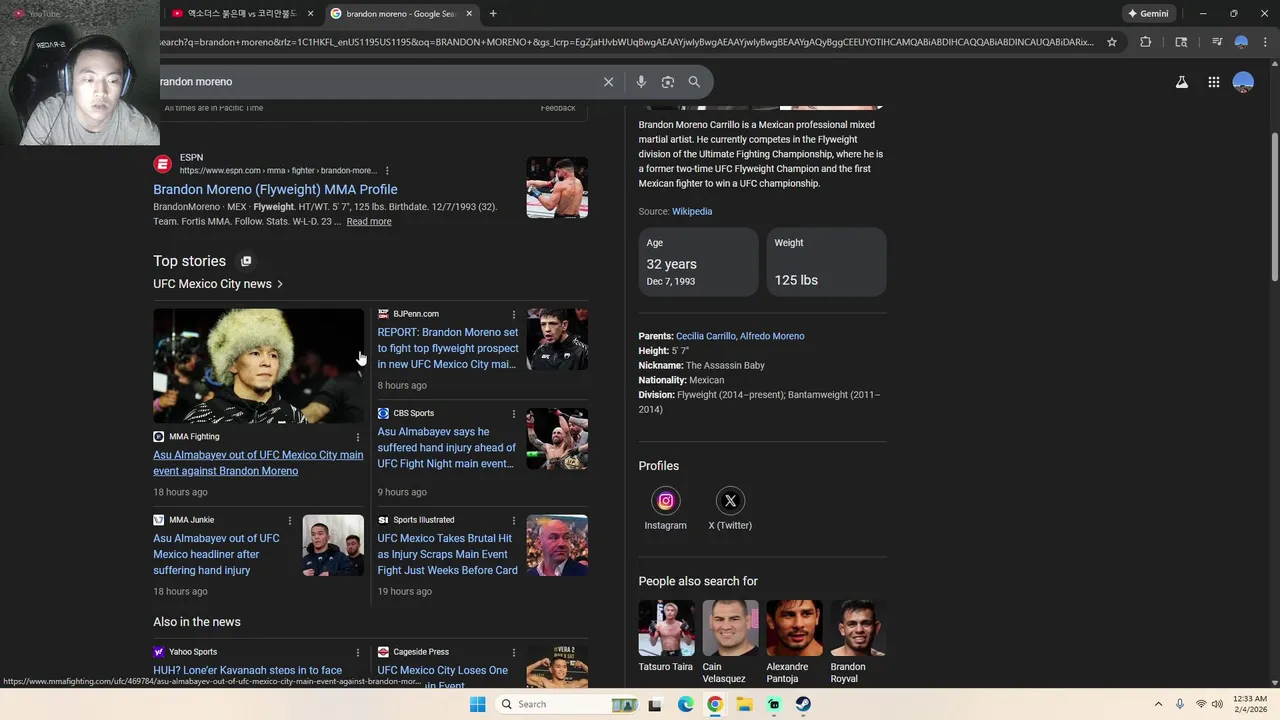Bookmark this page with the star icon
1280x720 pixels.
coord(1112,42)
